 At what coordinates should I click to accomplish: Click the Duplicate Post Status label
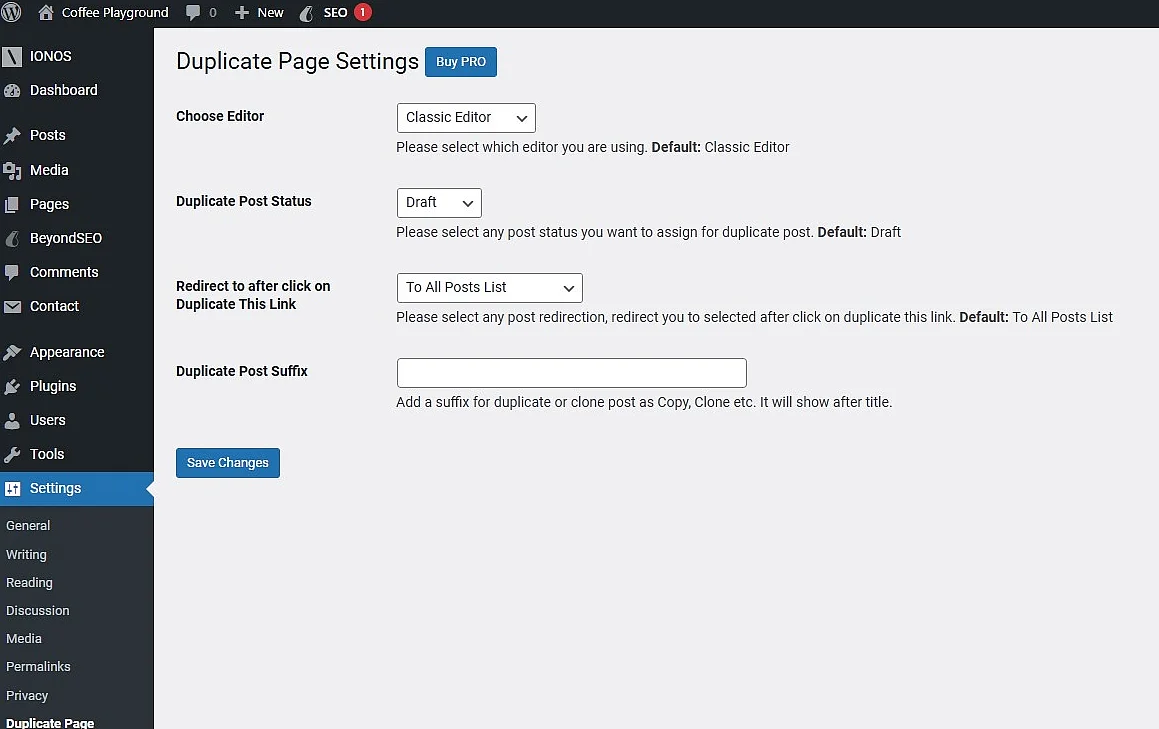[x=243, y=201]
